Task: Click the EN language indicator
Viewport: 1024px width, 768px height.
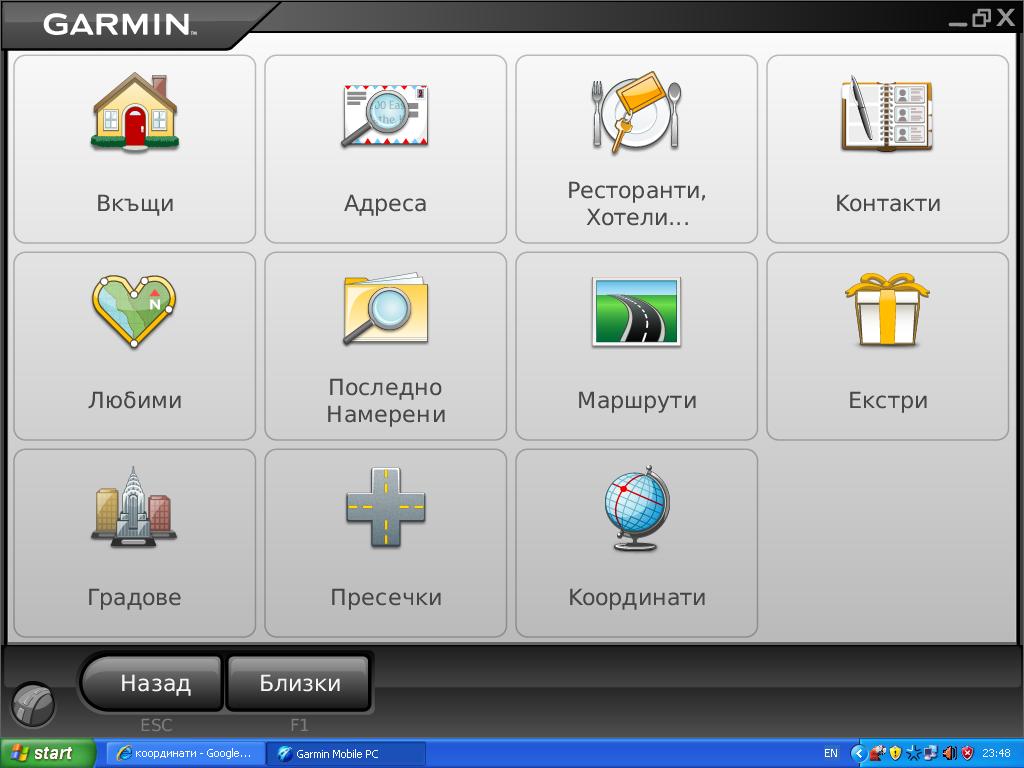Action: click(831, 754)
